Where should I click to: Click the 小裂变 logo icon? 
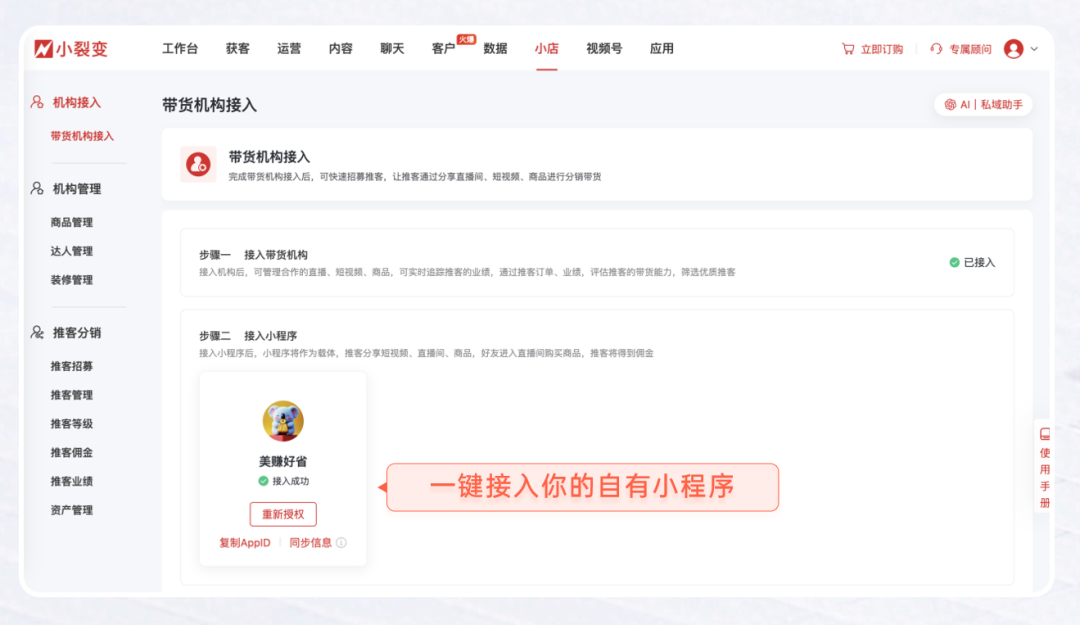coord(43,49)
